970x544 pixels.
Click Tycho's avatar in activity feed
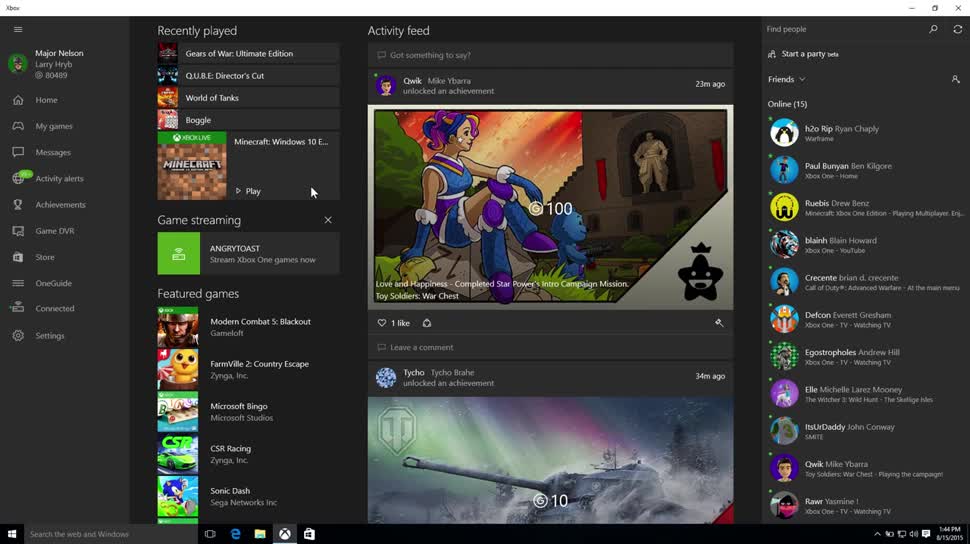point(386,378)
